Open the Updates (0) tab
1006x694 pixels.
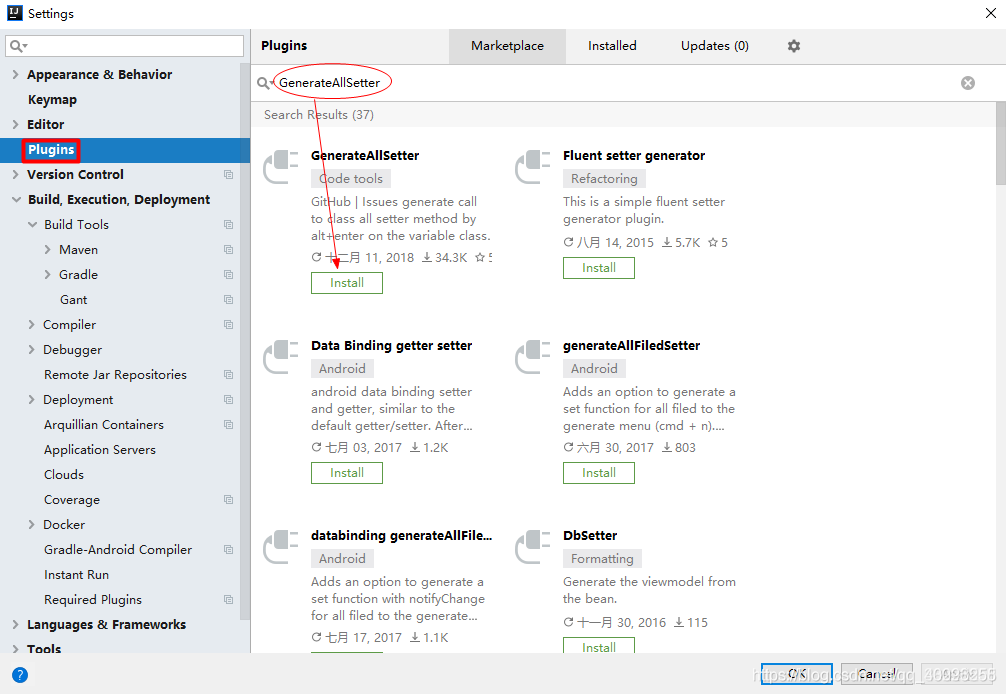pyautogui.click(x=715, y=46)
